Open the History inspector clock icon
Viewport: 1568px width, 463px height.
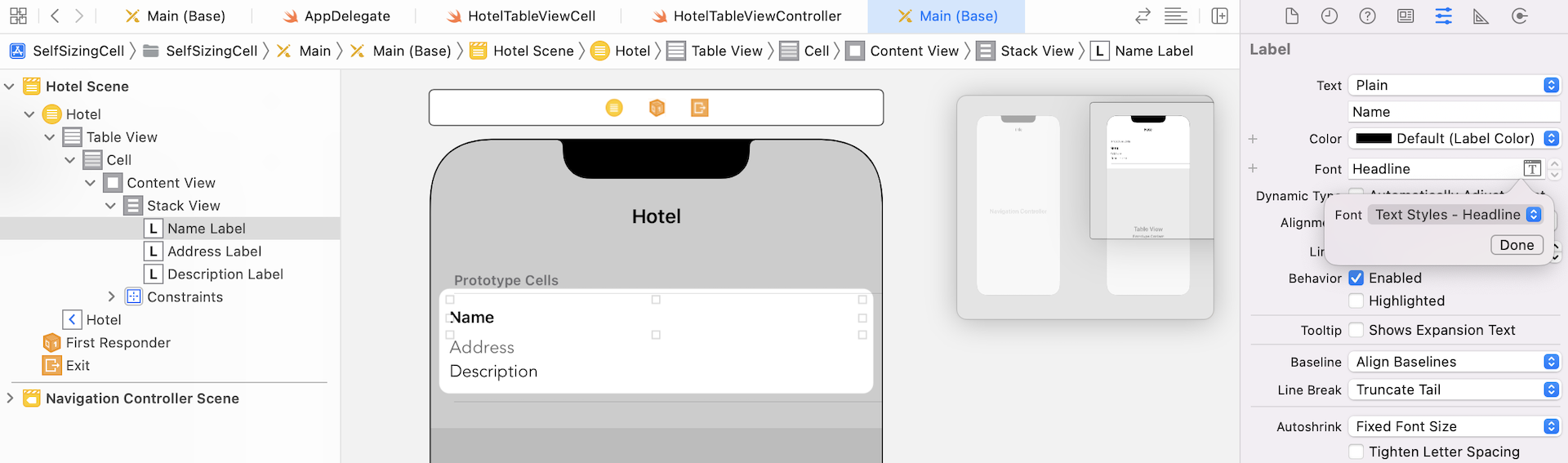1330,16
